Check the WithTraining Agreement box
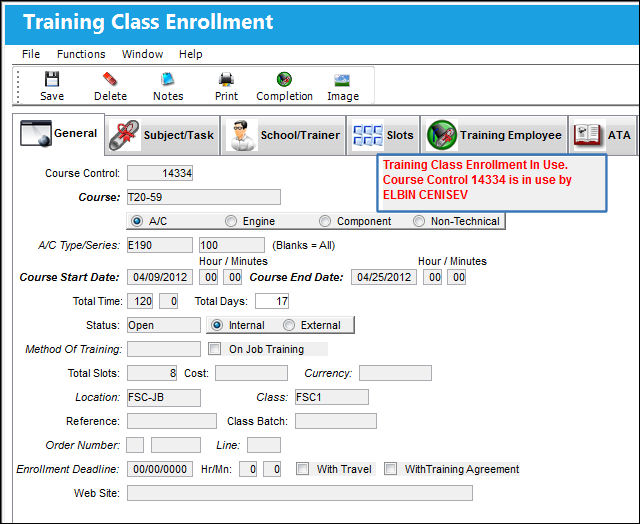Screen dimensions: 640x524 click(391, 469)
